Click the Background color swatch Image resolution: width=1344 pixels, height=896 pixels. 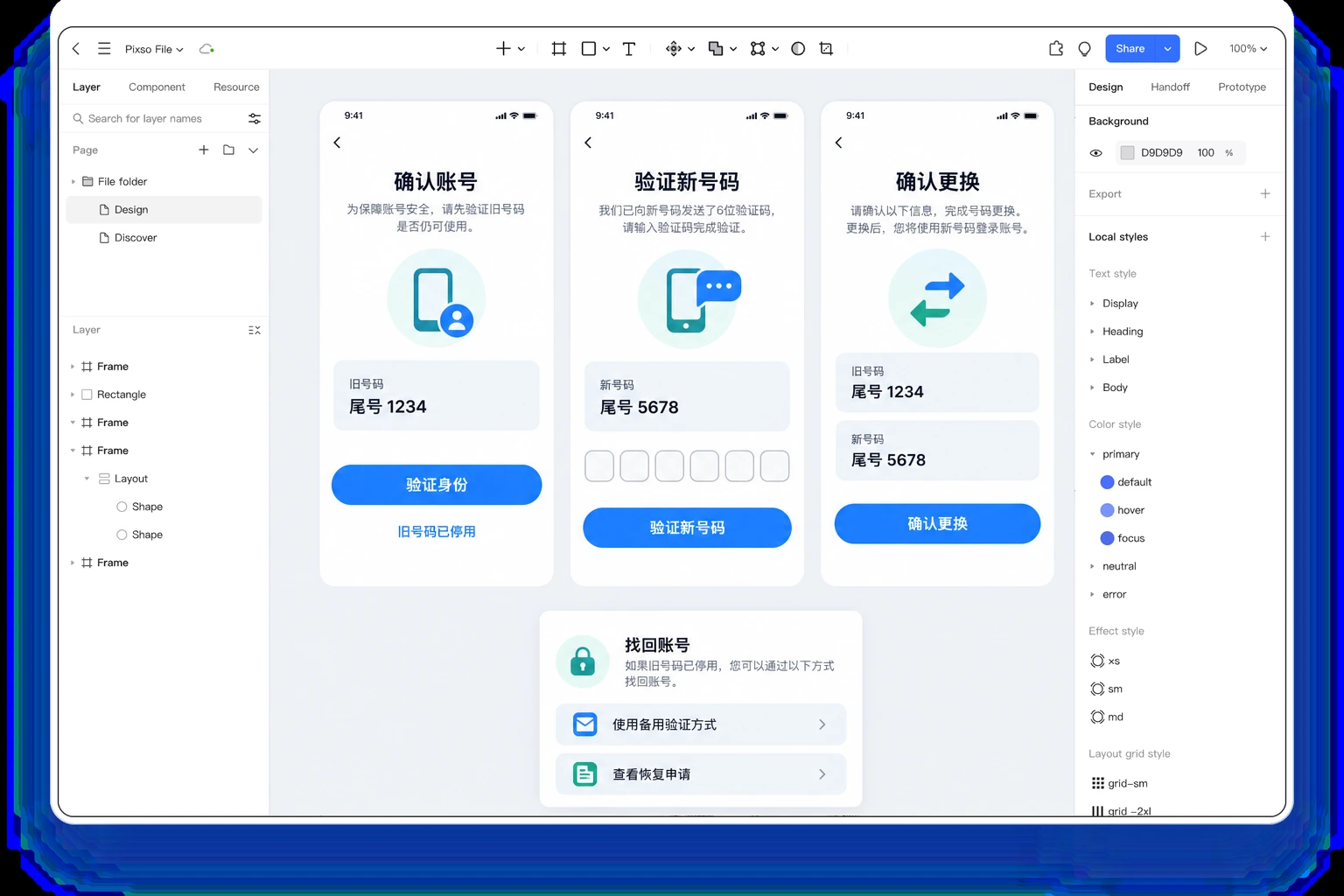[1127, 153]
